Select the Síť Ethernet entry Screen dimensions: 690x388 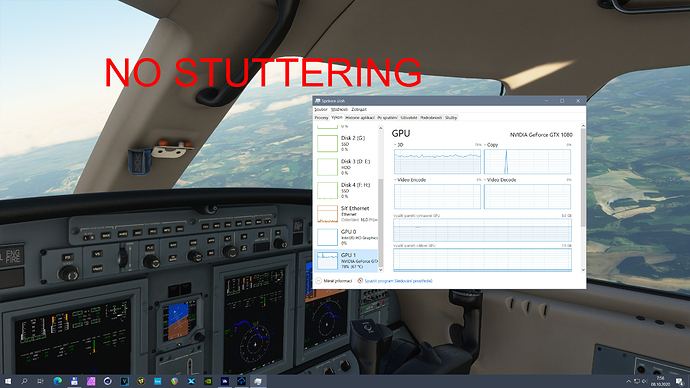pos(347,213)
